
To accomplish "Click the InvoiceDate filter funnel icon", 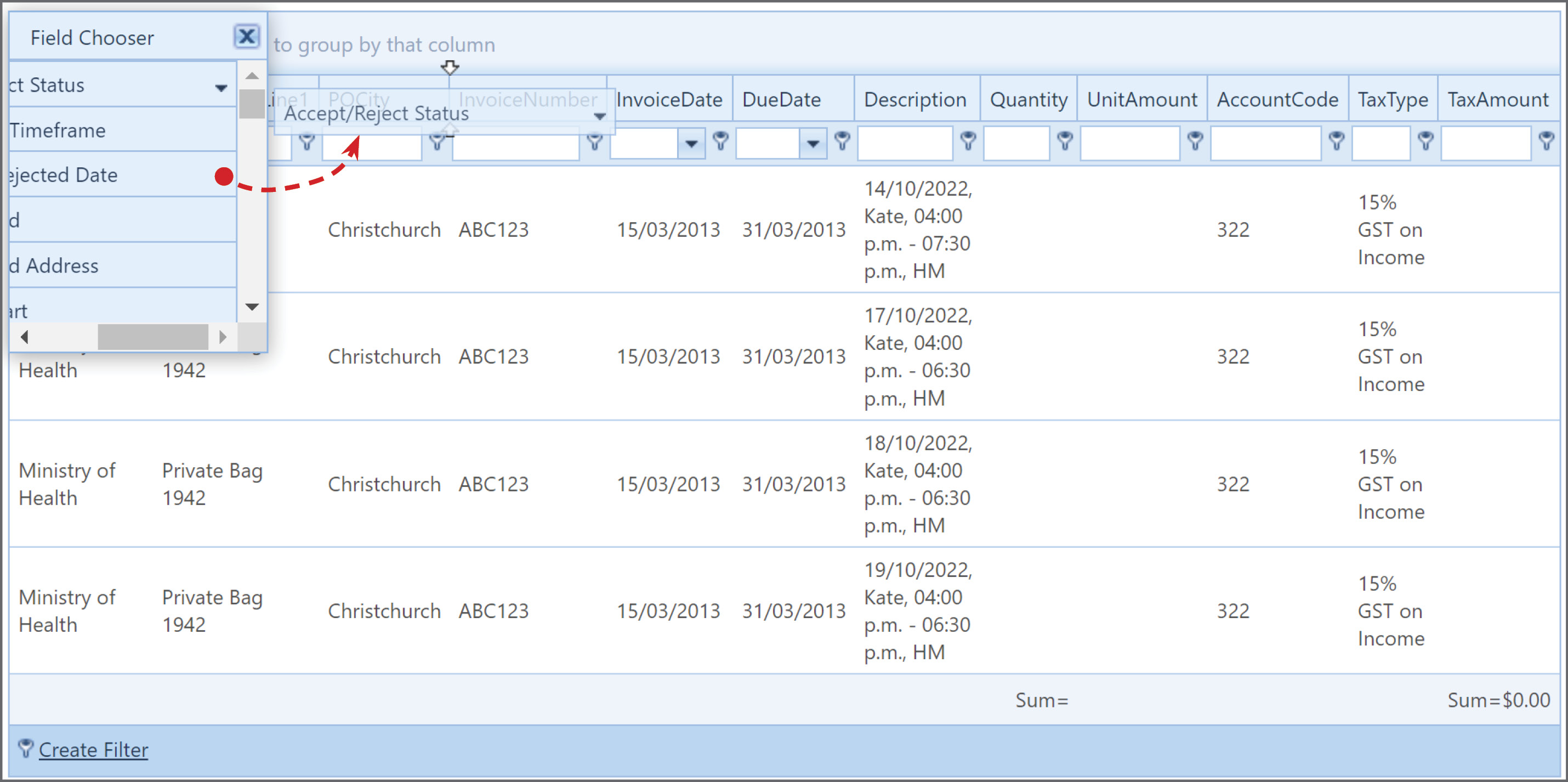I will [721, 141].
